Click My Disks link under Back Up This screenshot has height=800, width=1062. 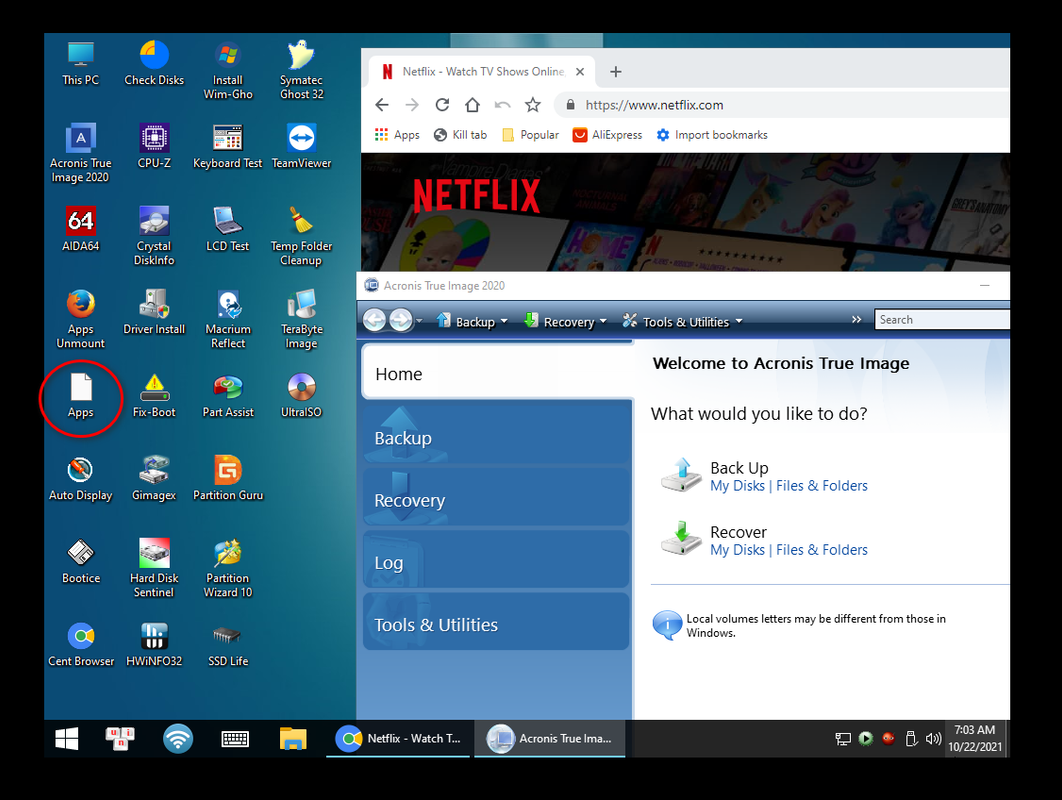737,486
